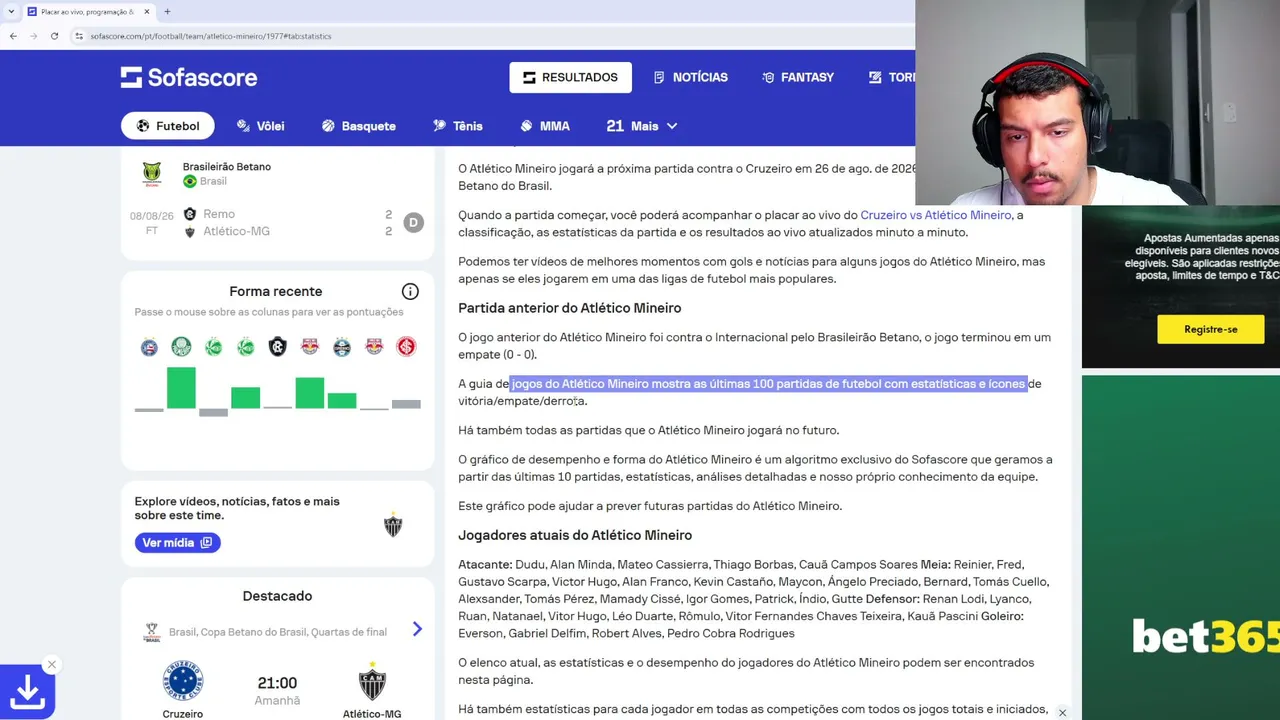Viewport: 1280px width, 720px height.
Task: Select the Internacional crest in Forma recente
Action: [406, 347]
